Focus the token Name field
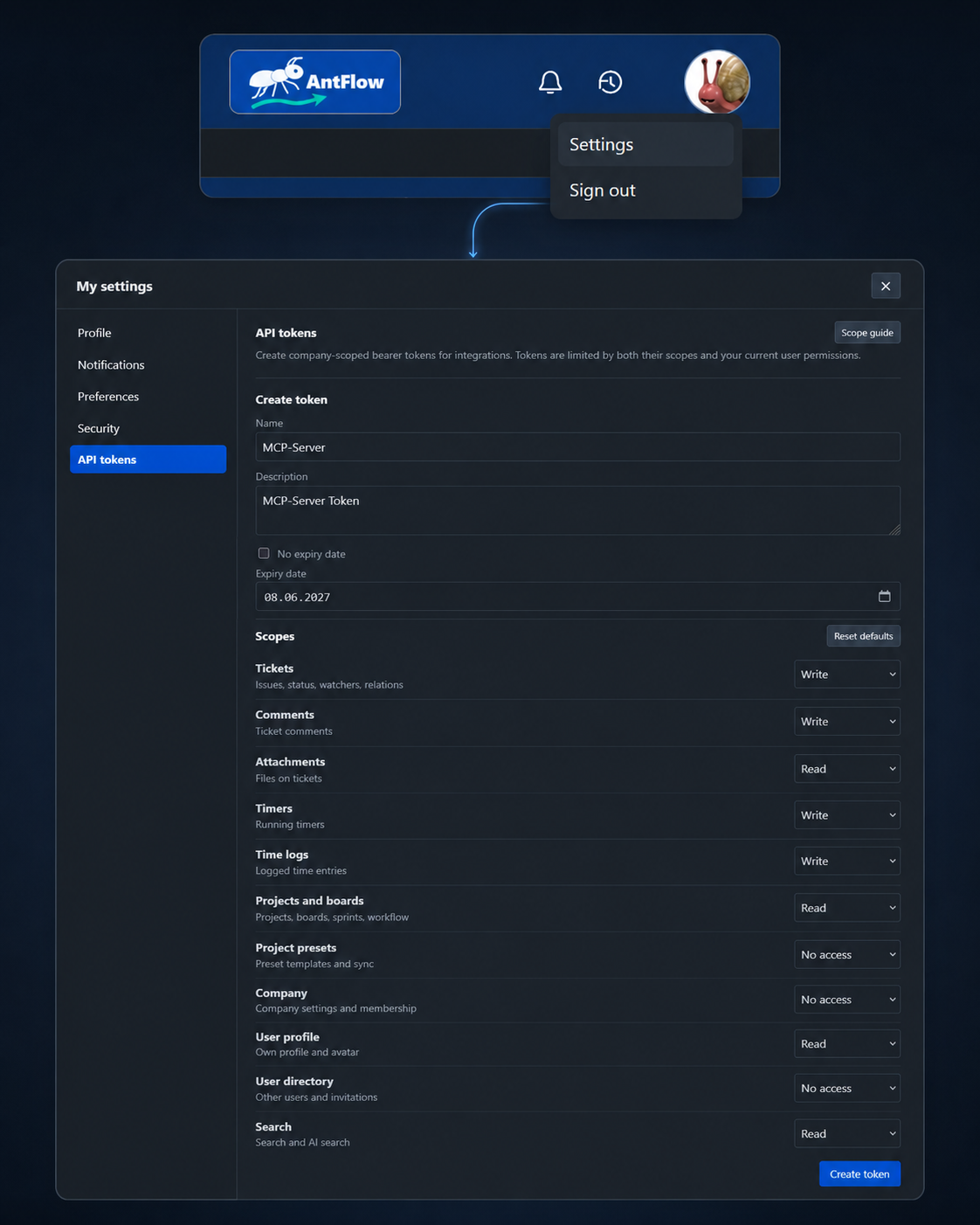This screenshot has height=1225, width=980. click(577, 446)
